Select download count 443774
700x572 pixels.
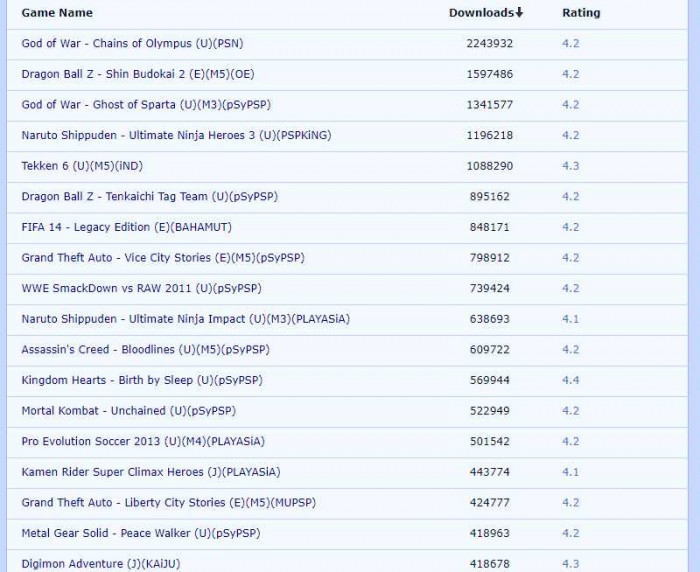490,472
